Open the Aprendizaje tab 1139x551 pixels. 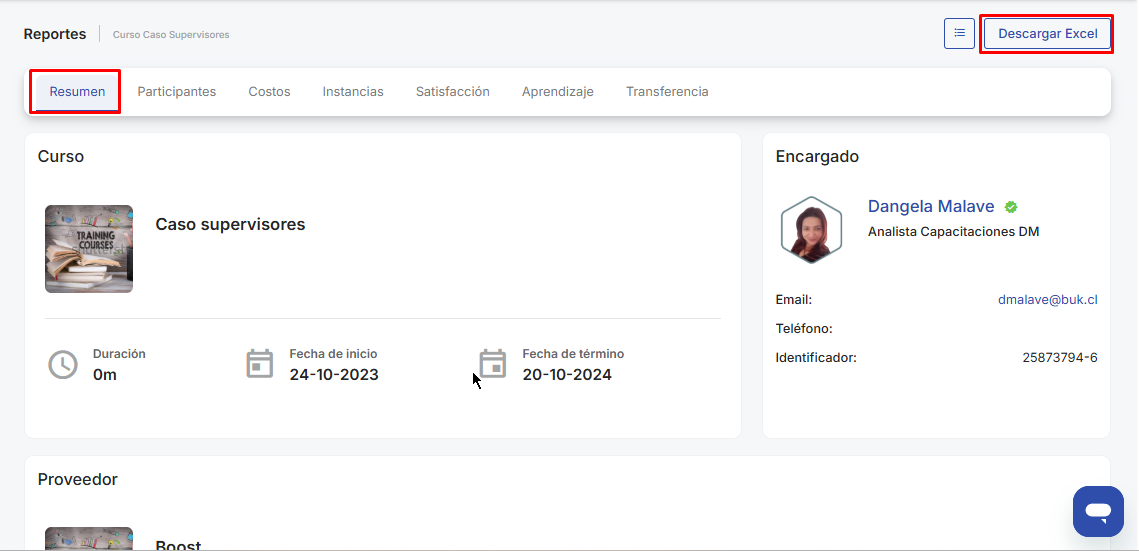pyautogui.click(x=558, y=92)
